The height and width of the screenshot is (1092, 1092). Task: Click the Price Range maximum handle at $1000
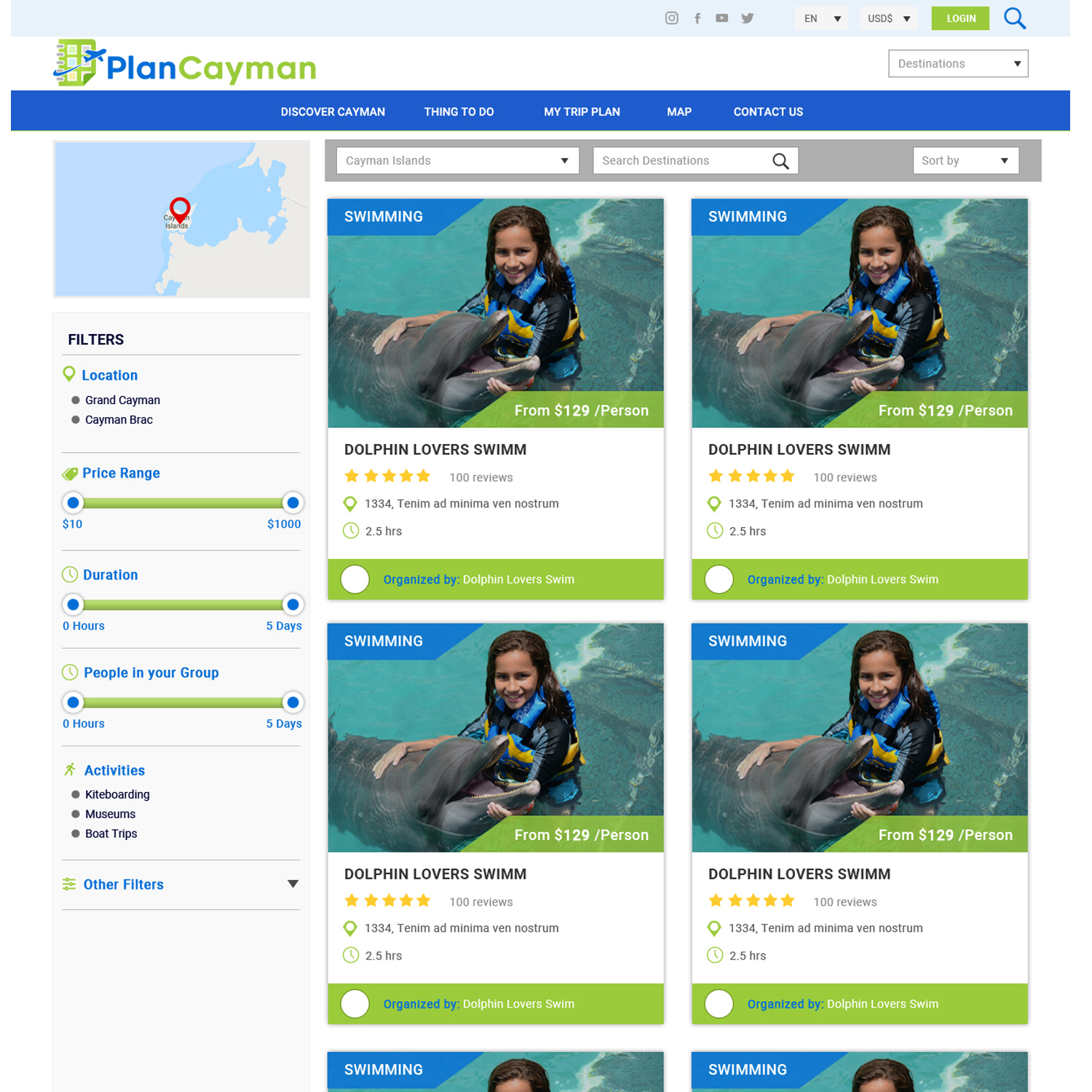(293, 502)
